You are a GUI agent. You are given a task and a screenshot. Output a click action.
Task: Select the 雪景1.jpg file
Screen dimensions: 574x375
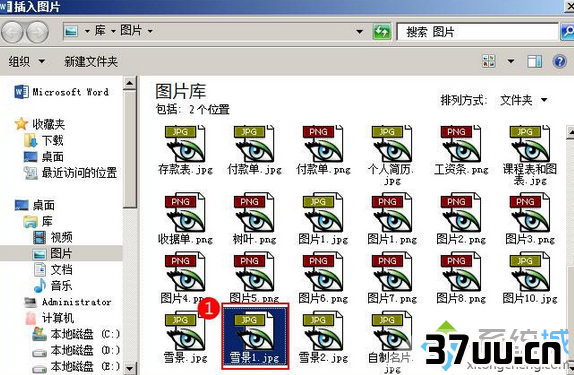255,336
